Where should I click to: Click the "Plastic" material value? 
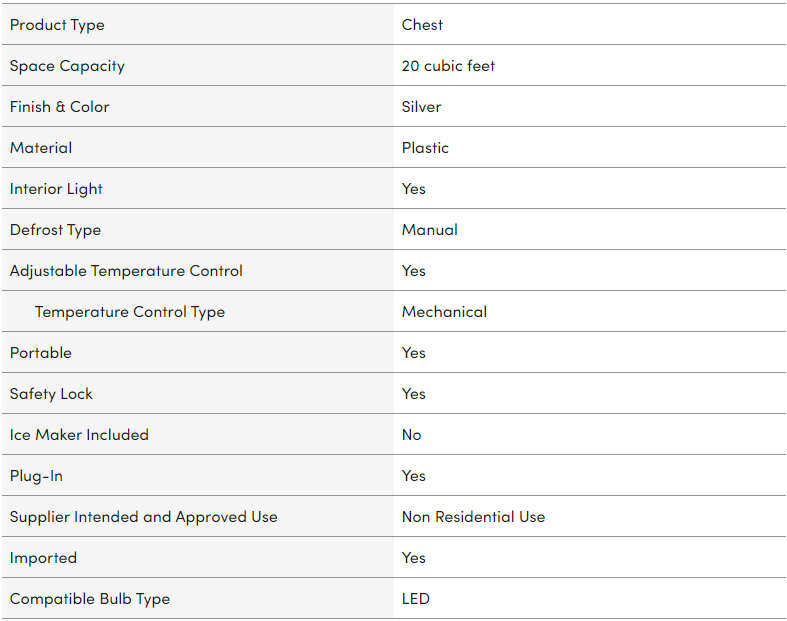pyautogui.click(x=425, y=148)
